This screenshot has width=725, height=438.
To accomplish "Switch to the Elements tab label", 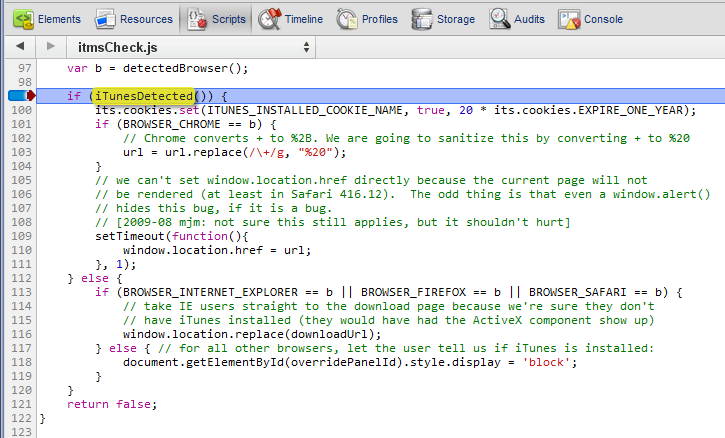I will pos(59,19).
